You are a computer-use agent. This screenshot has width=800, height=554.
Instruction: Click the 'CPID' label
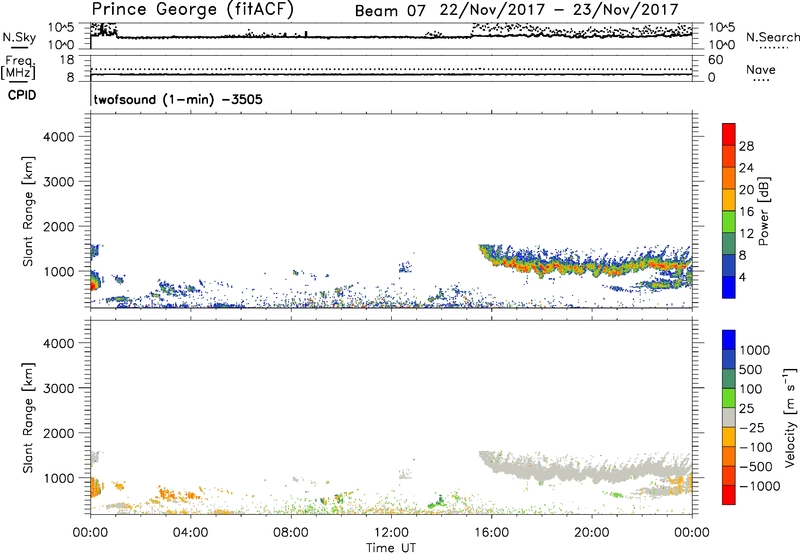22,95
